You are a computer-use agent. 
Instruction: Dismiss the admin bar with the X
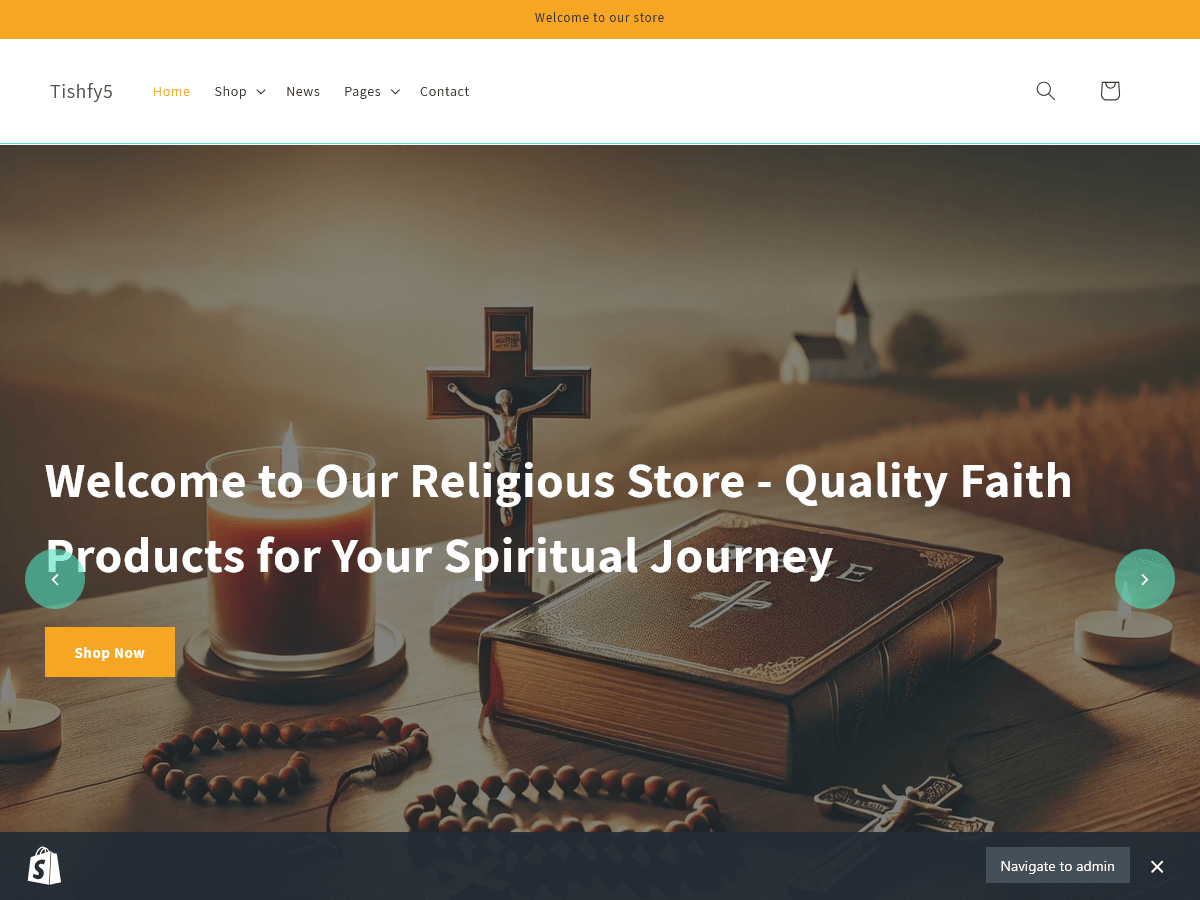[x=1157, y=866]
